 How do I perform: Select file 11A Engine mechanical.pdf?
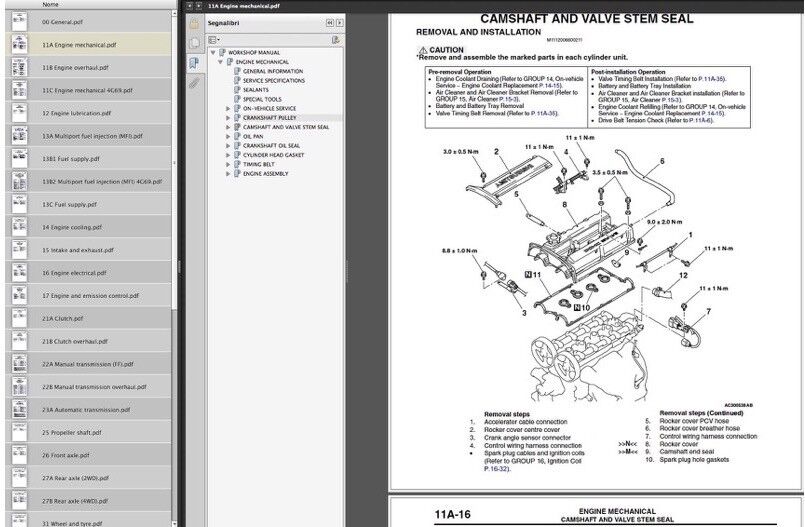point(88,45)
